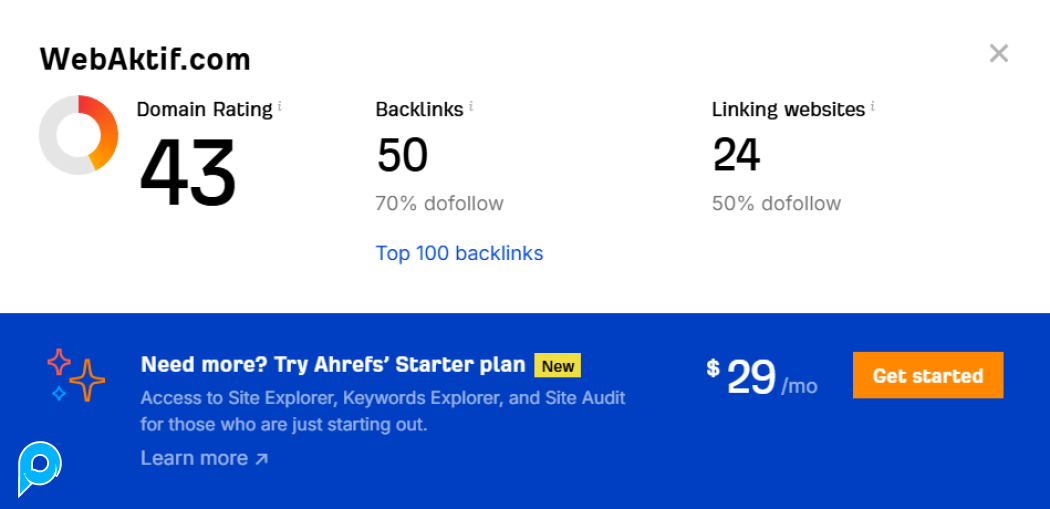1050x509 pixels.
Task: Open the Top 100 backlinks link
Action: (459, 253)
